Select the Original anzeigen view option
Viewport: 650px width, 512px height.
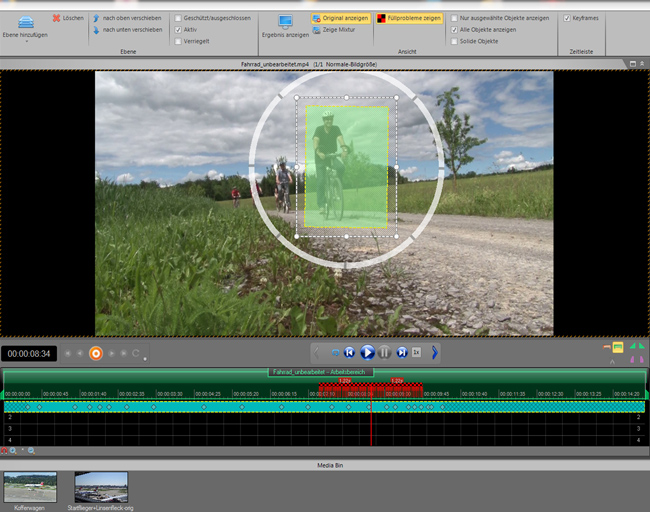[339, 18]
